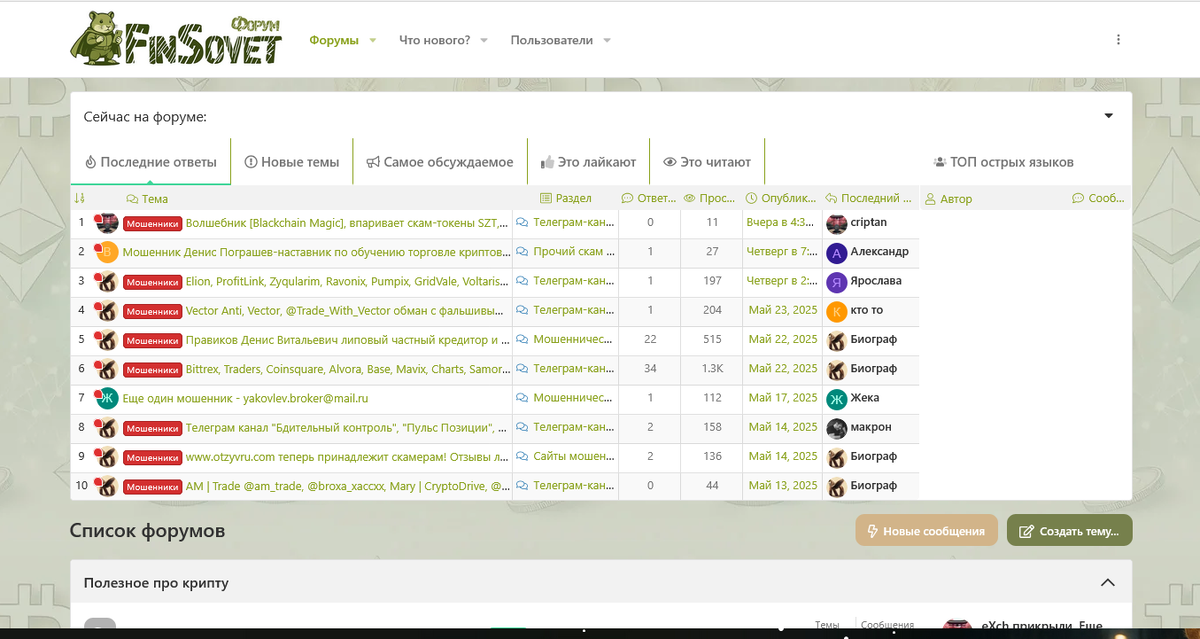Click Биограф's avatar in 'AM | Trade' row
Screen dimensions: 1200x639
[837, 486]
